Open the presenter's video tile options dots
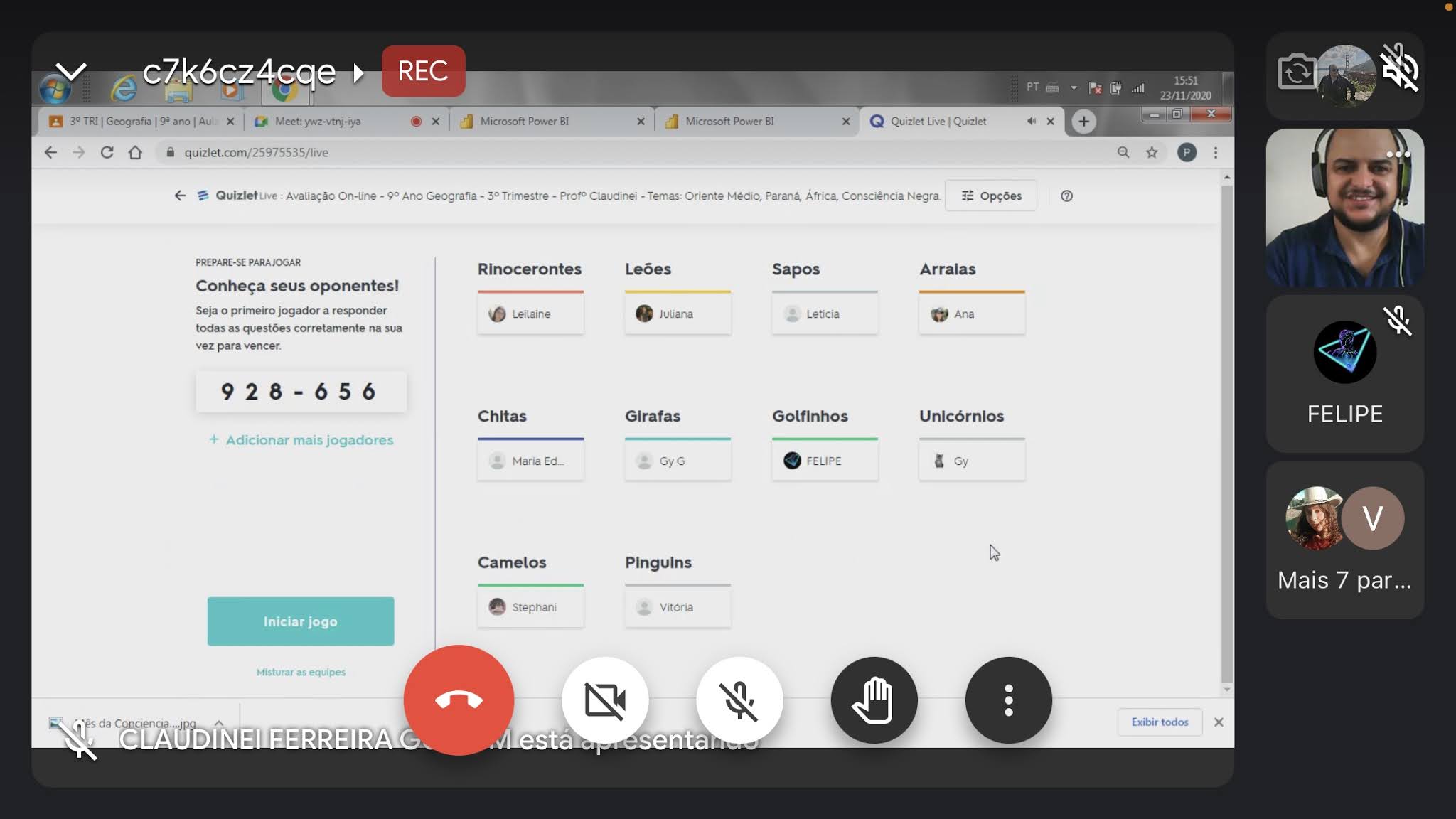Image resolution: width=1456 pixels, height=819 pixels. point(1398,154)
